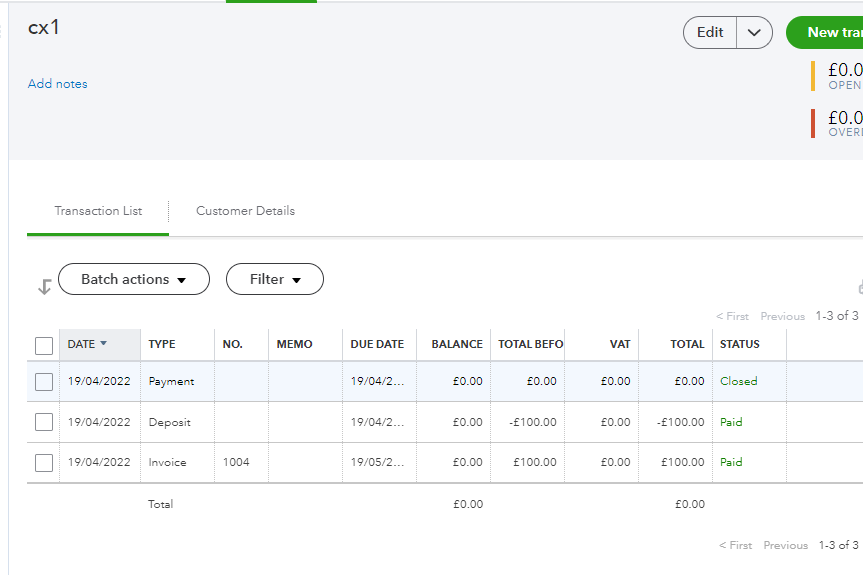Check the Deposit row checkbox
The height and width of the screenshot is (584, 863).
pyautogui.click(x=44, y=422)
